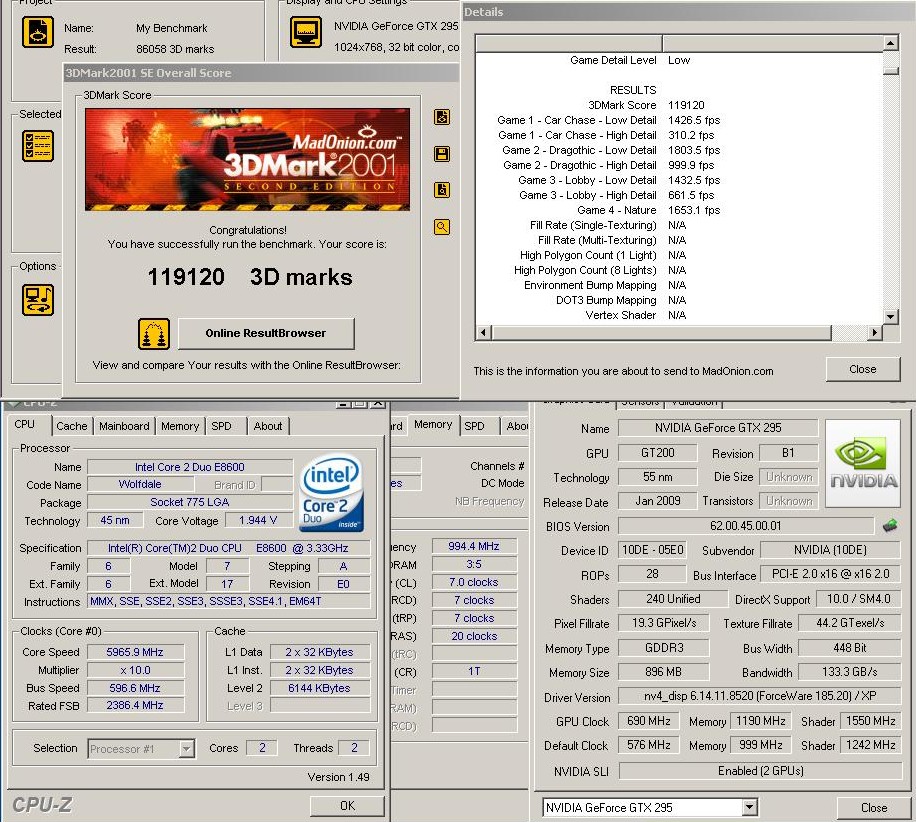Image resolution: width=916 pixels, height=822 pixels.
Task: Select Memory tab in second CPU-Z window
Action: [433, 425]
